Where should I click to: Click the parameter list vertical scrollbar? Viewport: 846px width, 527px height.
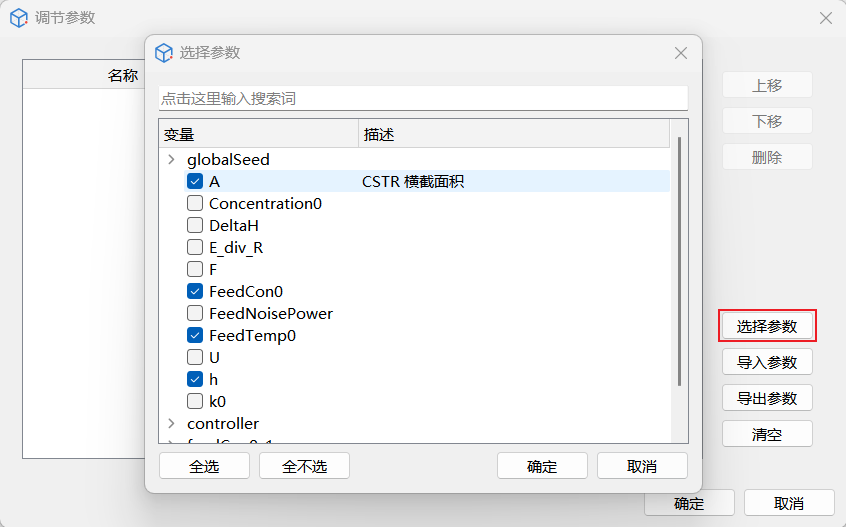(680, 262)
